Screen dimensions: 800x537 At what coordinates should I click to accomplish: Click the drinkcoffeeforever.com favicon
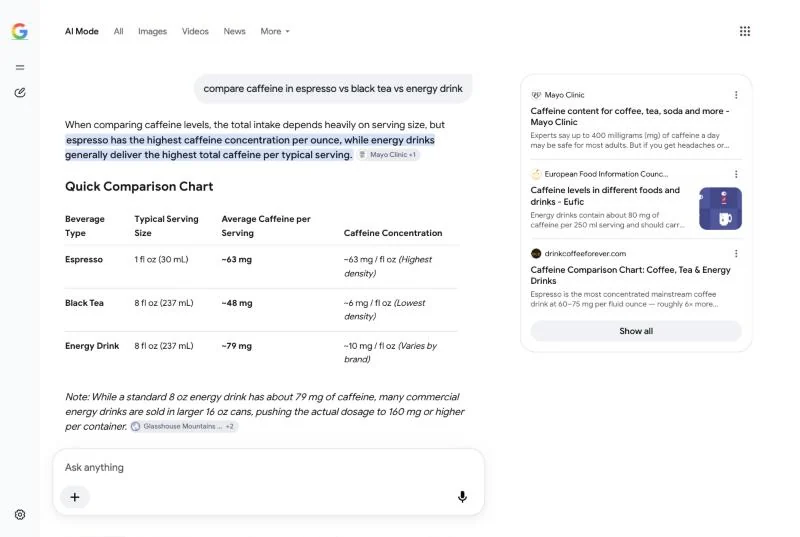[536, 253]
